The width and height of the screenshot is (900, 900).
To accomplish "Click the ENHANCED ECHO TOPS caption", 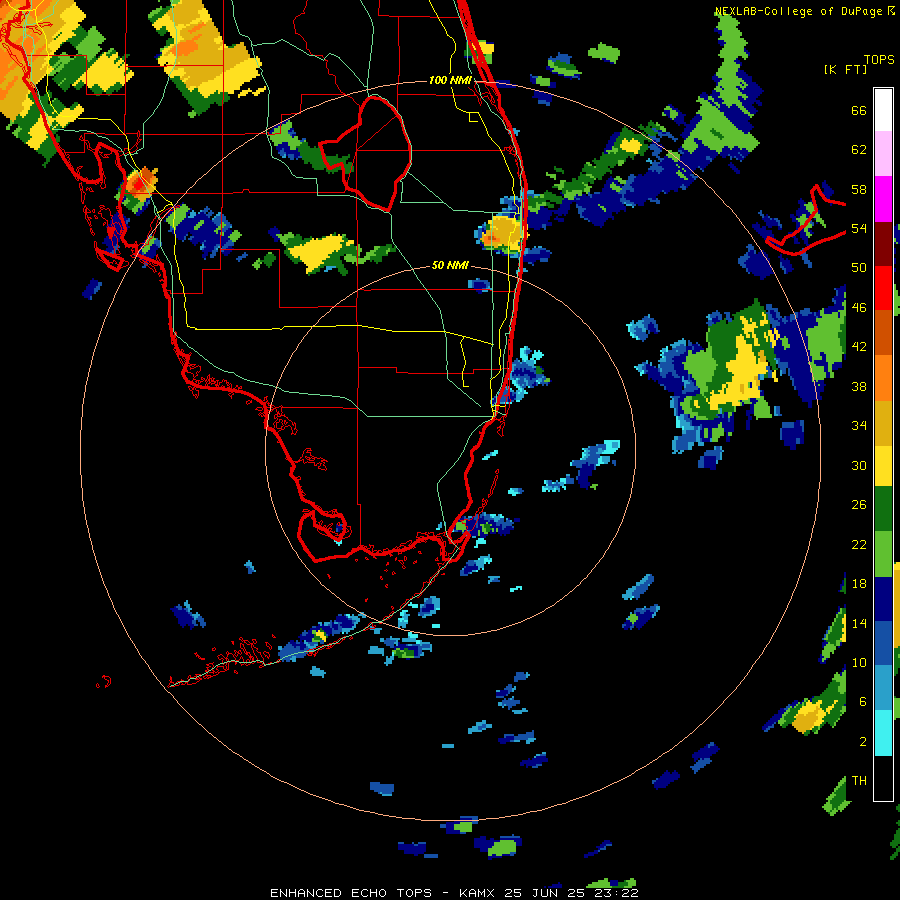I will click(x=351, y=893).
